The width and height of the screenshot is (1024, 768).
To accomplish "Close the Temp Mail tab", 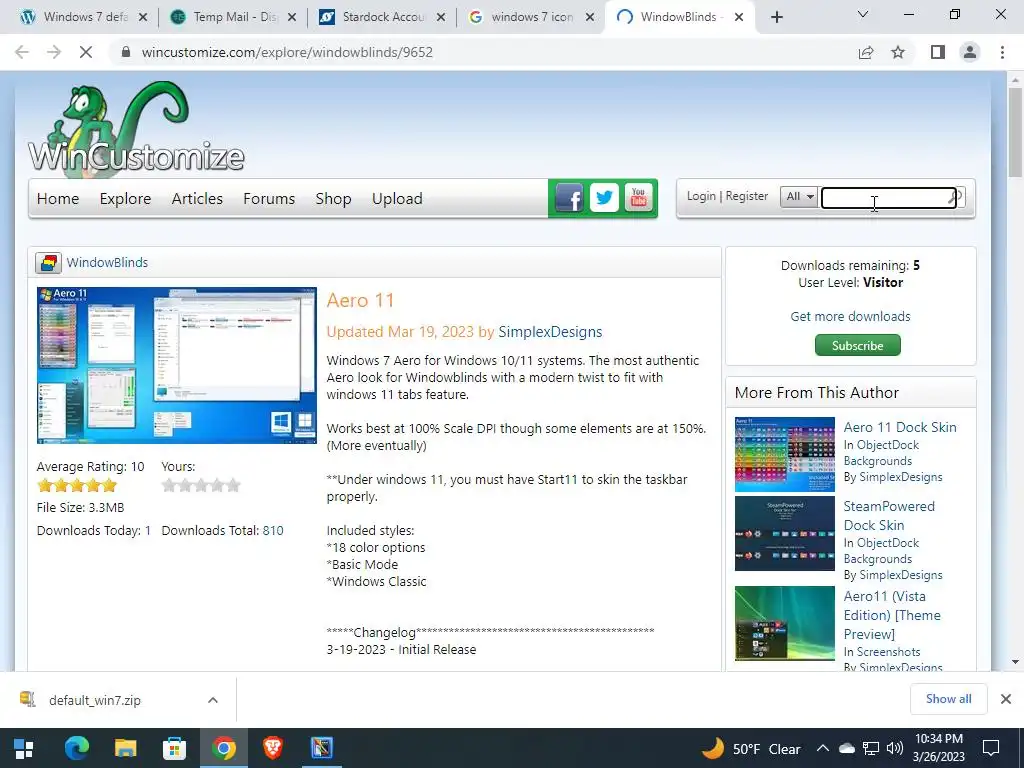I will point(291,17).
